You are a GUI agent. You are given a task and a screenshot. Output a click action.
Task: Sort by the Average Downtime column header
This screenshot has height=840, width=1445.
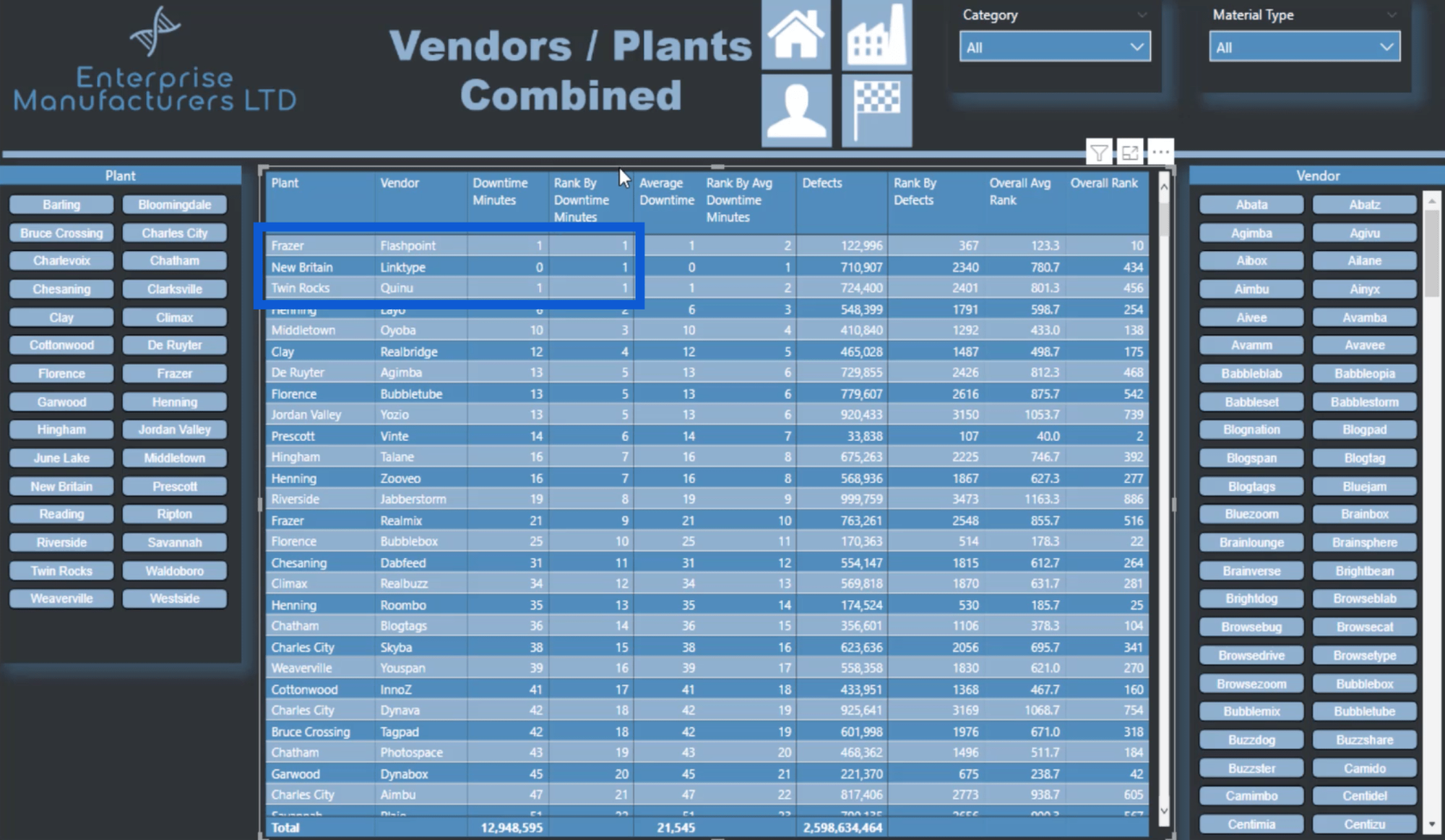(667, 192)
